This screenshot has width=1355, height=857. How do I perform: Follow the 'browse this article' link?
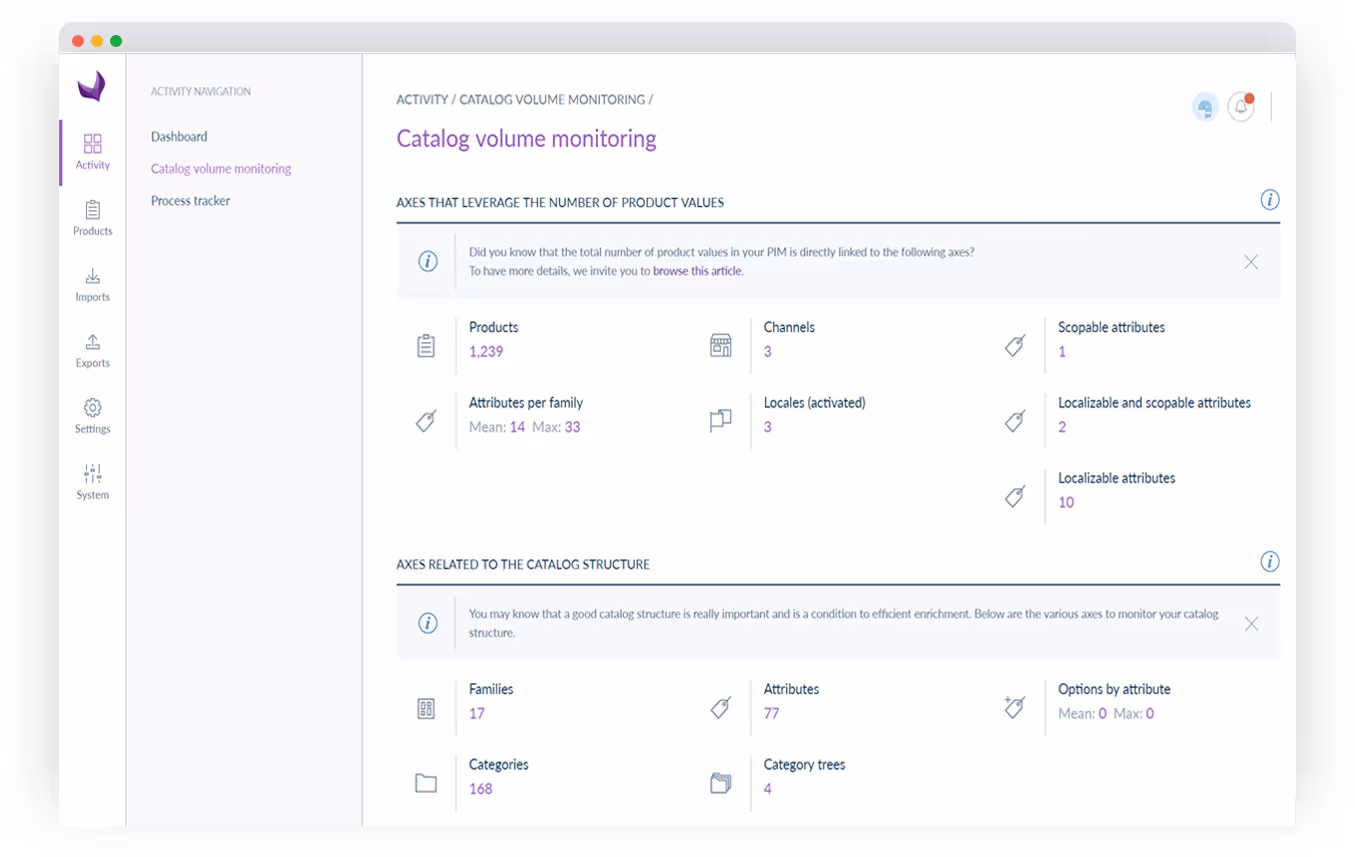point(698,271)
